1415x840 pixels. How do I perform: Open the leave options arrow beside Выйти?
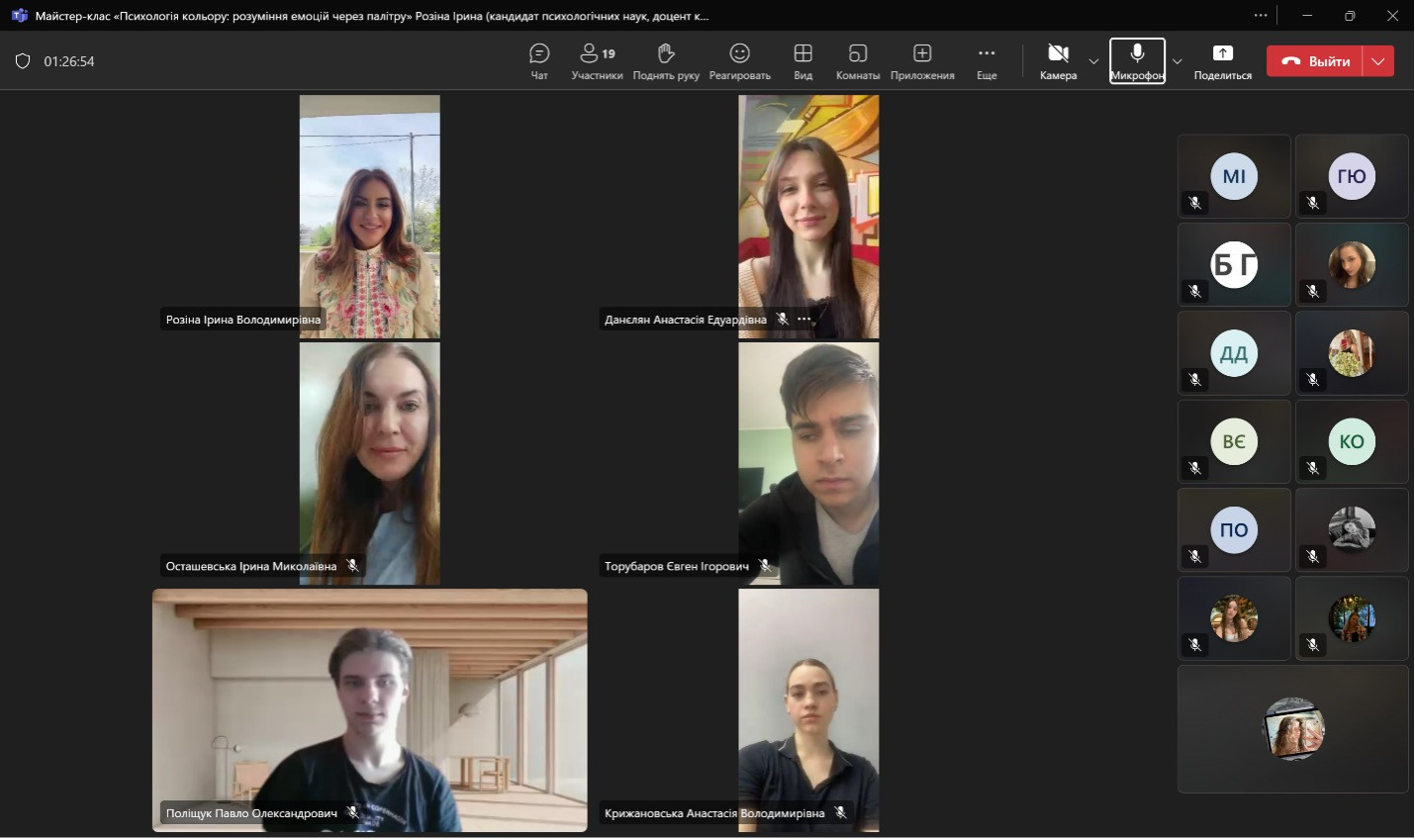coord(1378,61)
